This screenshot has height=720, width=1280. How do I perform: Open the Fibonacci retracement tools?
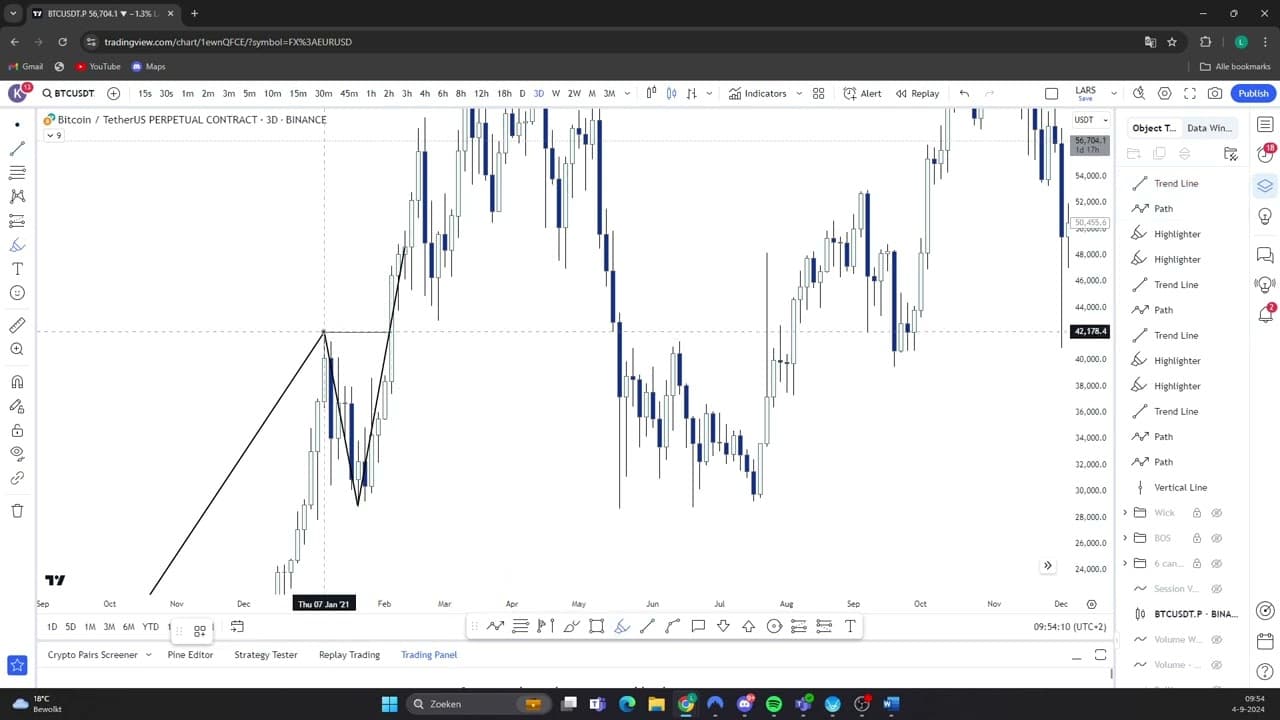click(x=17, y=172)
